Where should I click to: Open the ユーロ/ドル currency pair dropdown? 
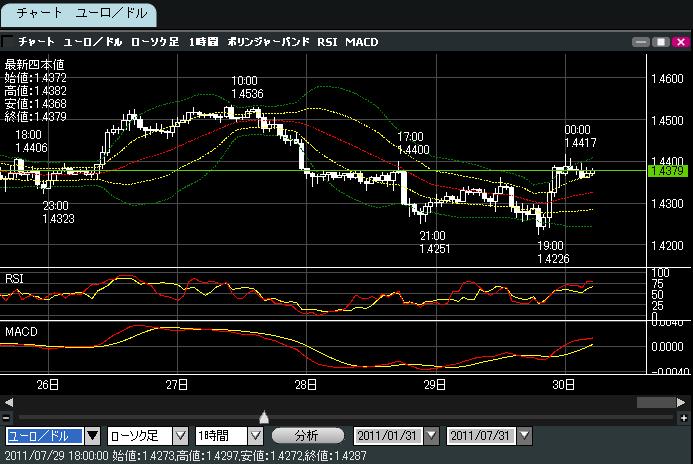pyautogui.click(x=93, y=436)
